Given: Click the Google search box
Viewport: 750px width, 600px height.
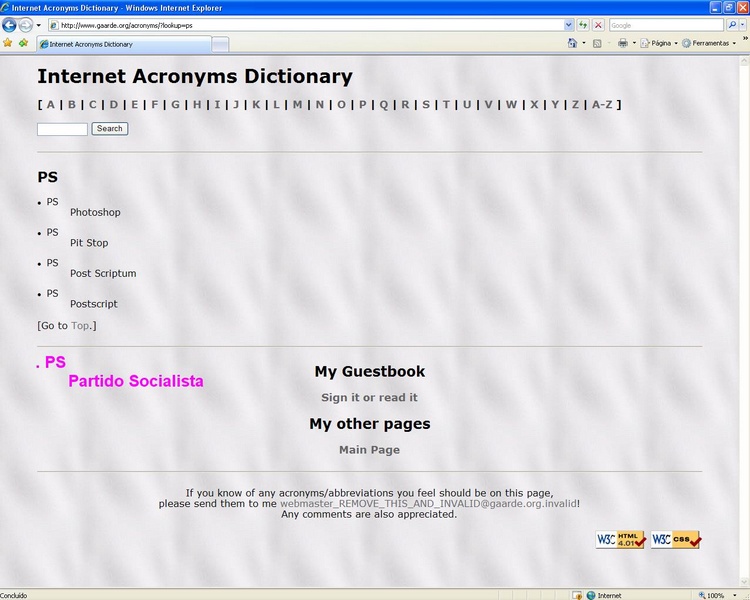Looking at the screenshot, I should pos(666,25).
